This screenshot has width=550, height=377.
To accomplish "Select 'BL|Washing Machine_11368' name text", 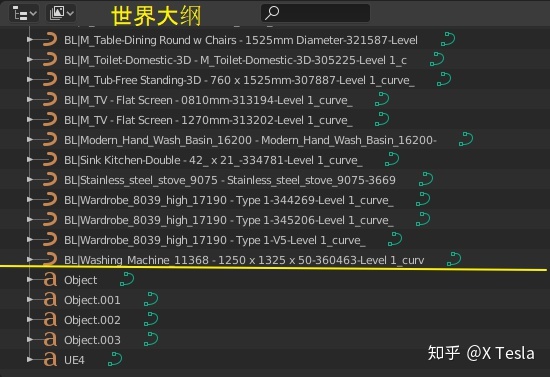I will pos(136,260).
